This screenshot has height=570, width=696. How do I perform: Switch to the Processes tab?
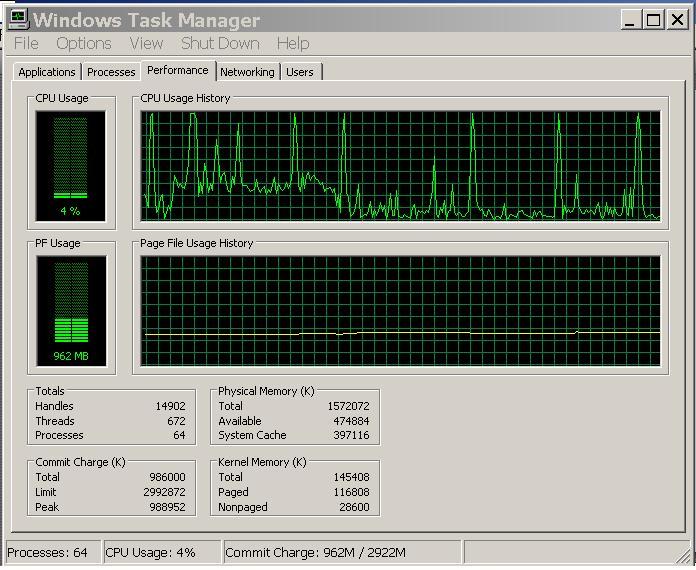(111, 72)
